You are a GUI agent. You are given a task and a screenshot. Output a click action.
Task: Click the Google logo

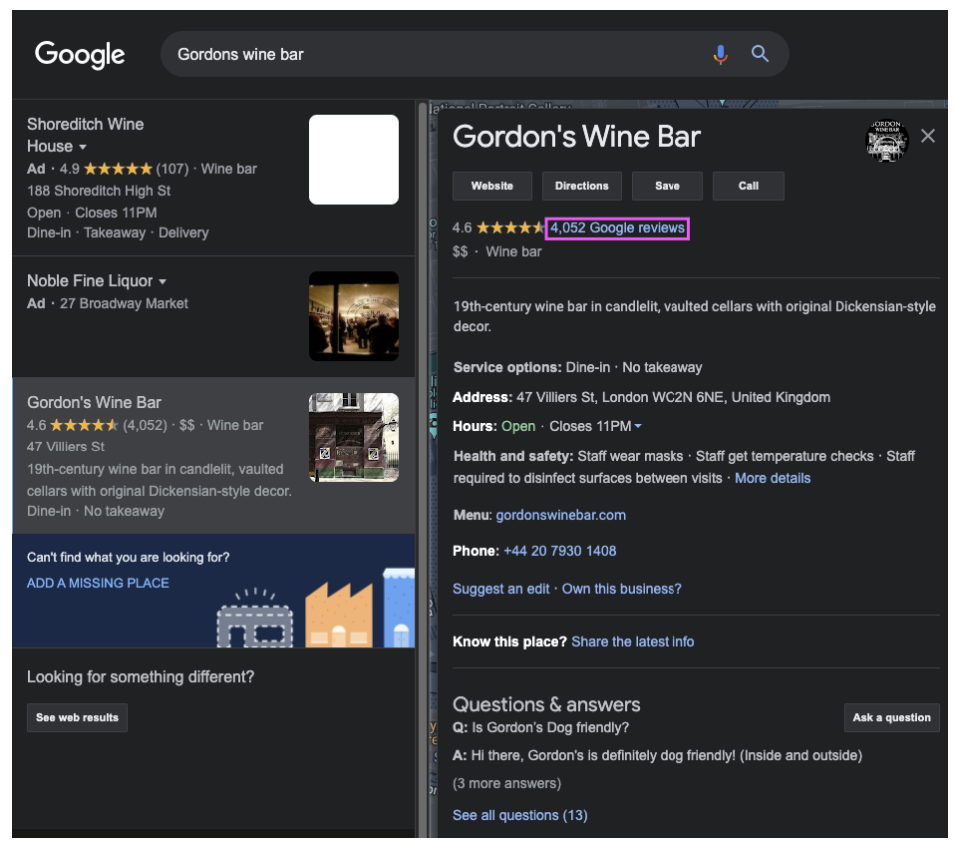click(79, 55)
